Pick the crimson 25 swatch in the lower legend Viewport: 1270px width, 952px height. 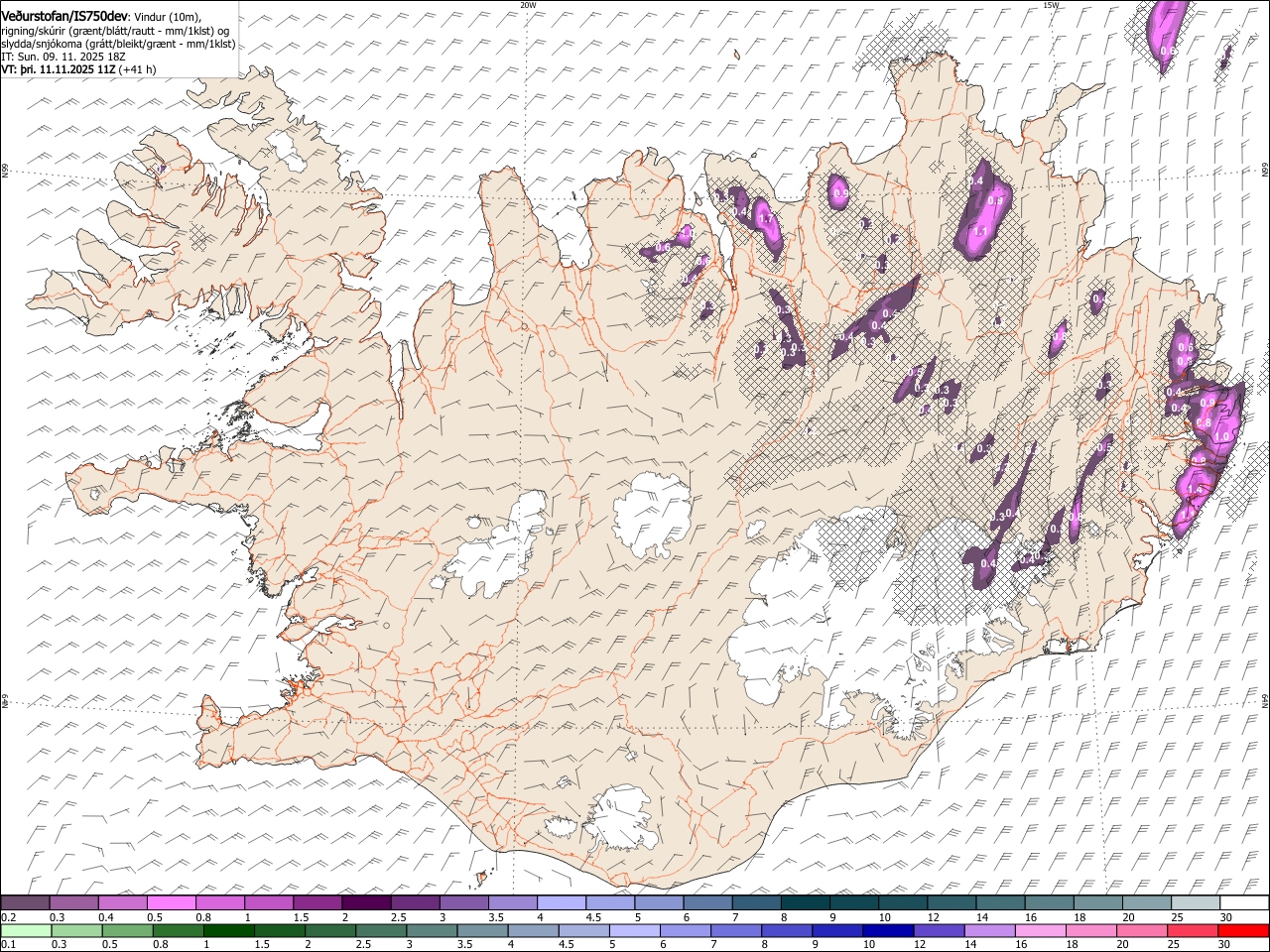pyautogui.click(x=1192, y=931)
